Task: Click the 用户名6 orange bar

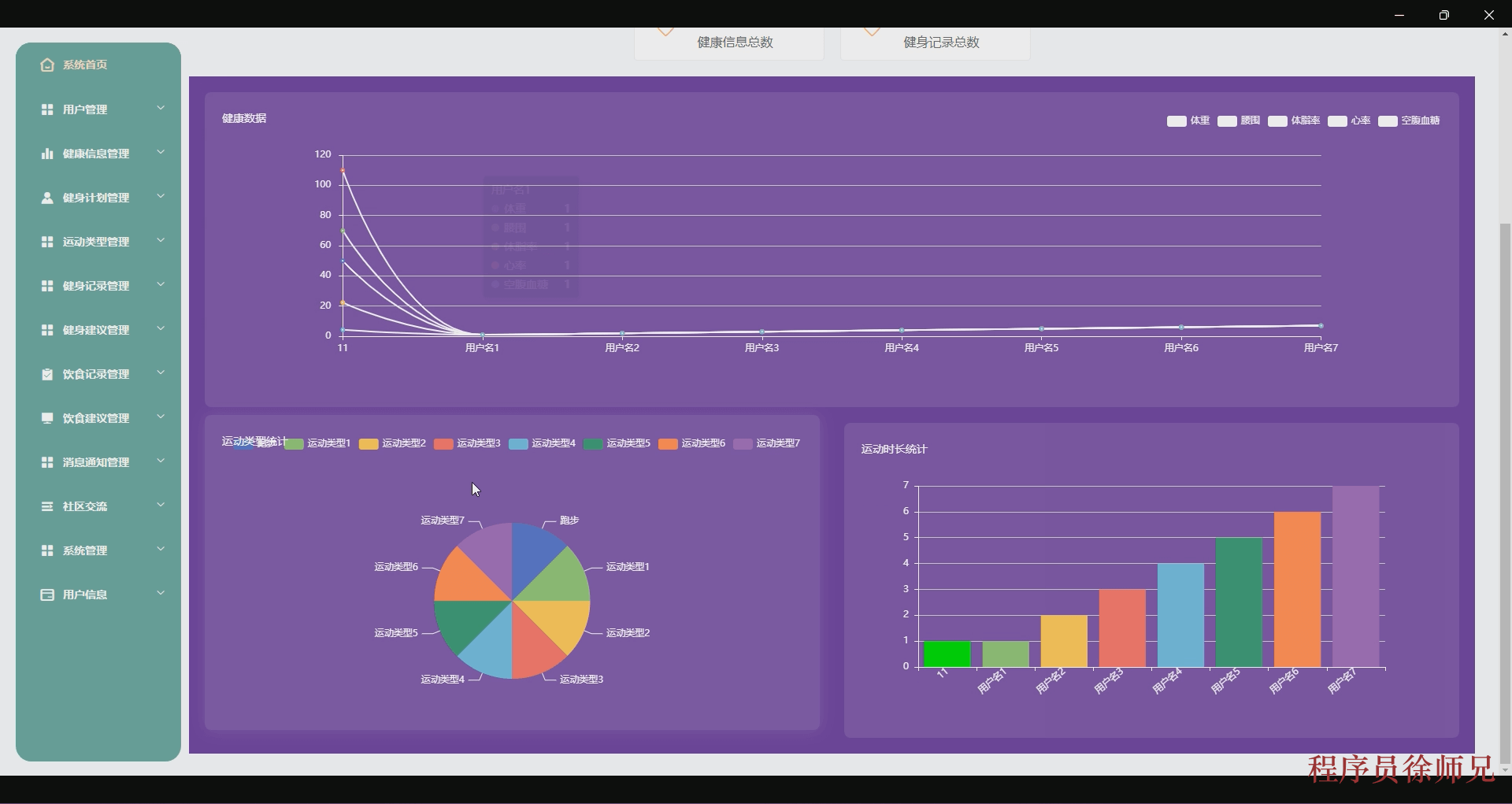Action: [1297, 590]
